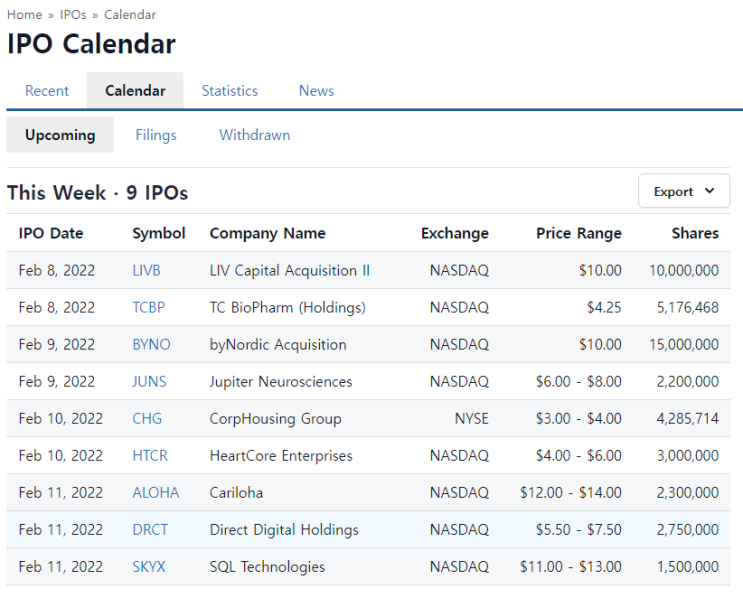Select the Upcoming sub-tab
The height and width of the screenshot is (598, 743).
(x=60, y=135)
